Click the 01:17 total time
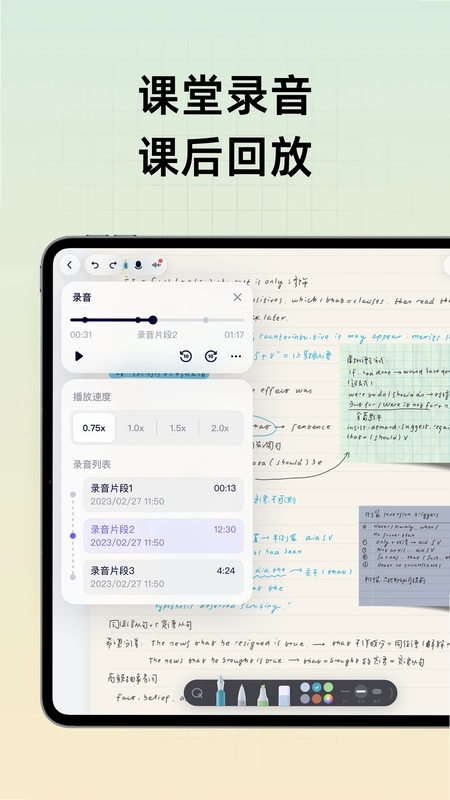The width and height of the screenshot is (450, 800). (x=234, y=335)
